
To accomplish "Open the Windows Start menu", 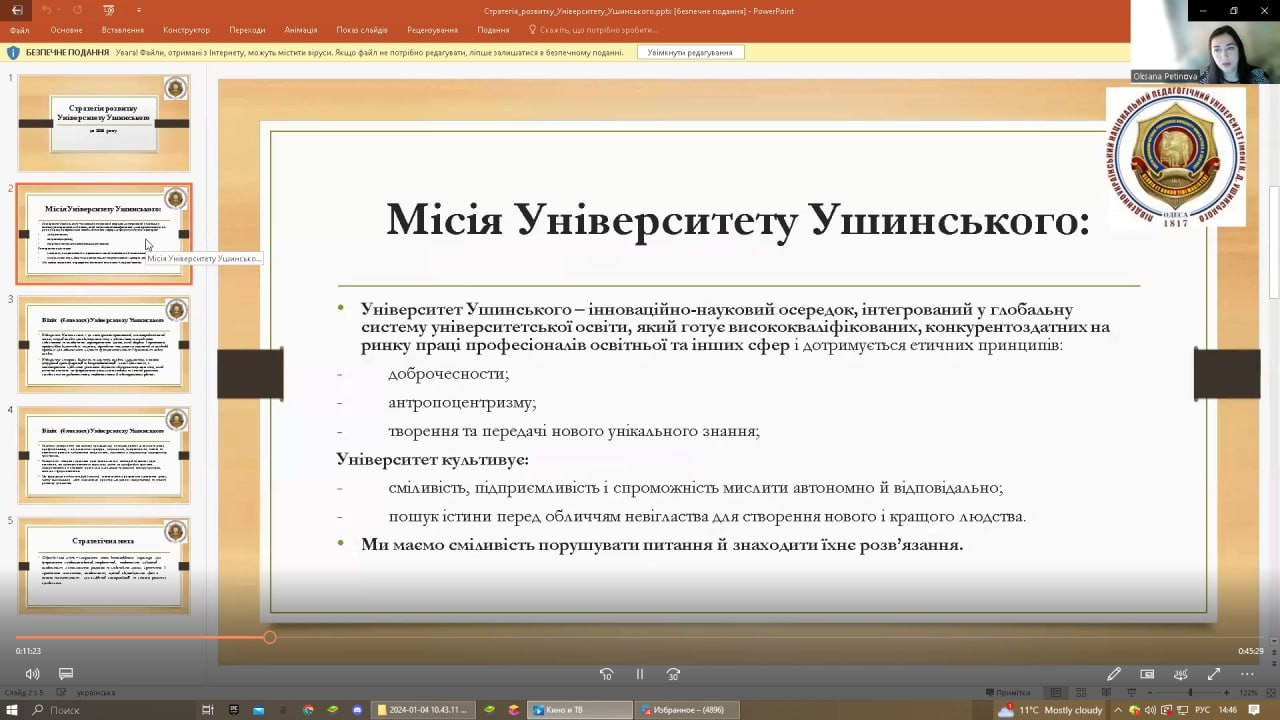I will (14, 710).
